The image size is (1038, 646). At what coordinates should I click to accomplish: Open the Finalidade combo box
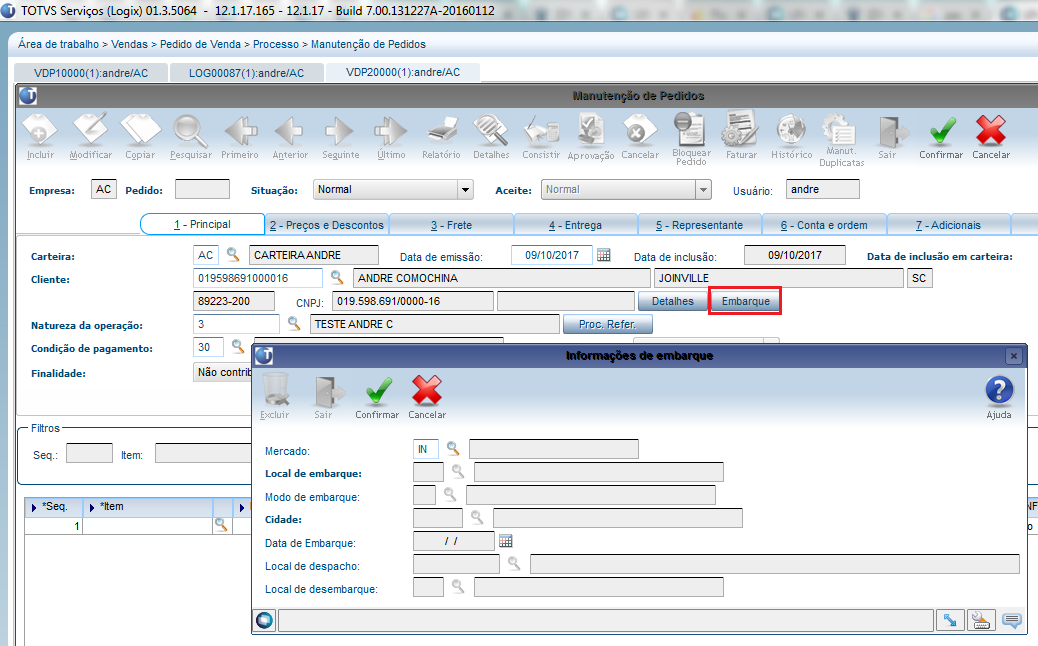(x=223, y=372)
